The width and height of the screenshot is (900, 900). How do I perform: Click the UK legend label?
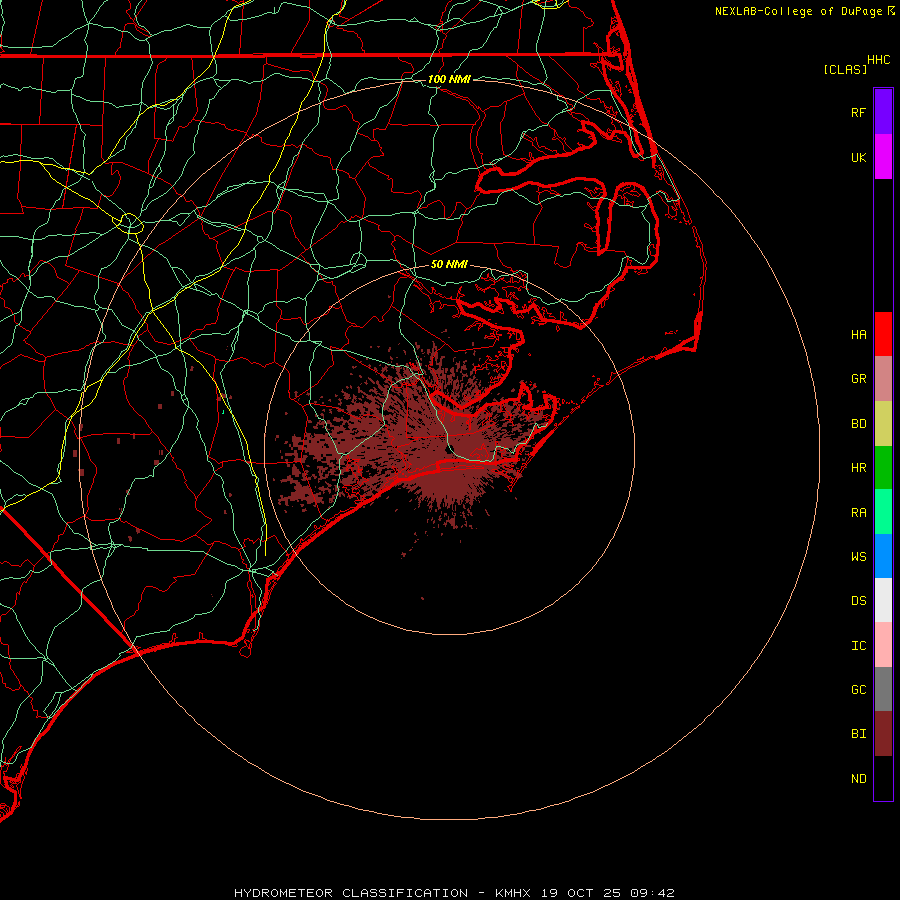pyautogui.click(x=859, y=157)
